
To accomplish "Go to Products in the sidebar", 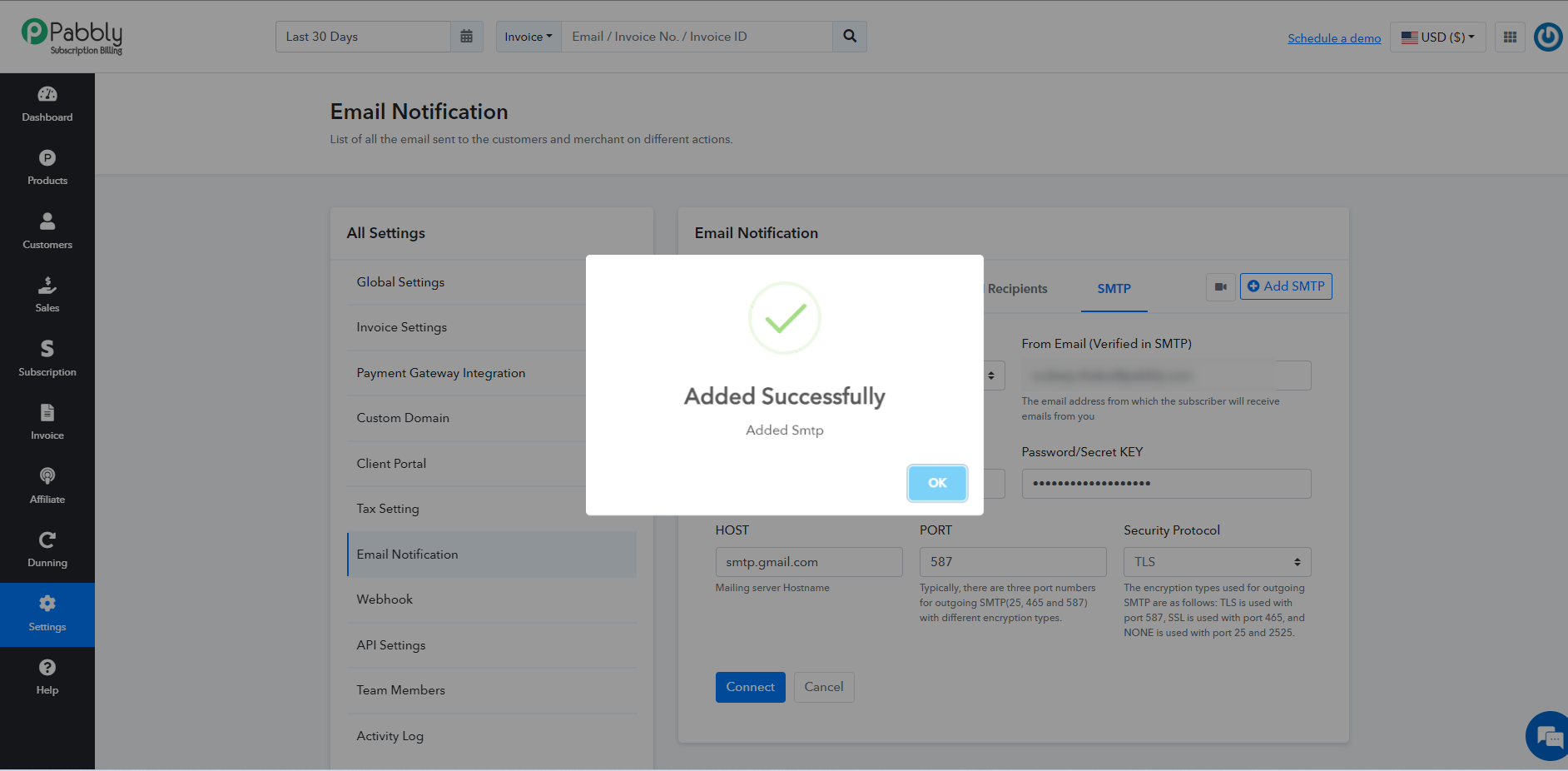I will point(47,158).
